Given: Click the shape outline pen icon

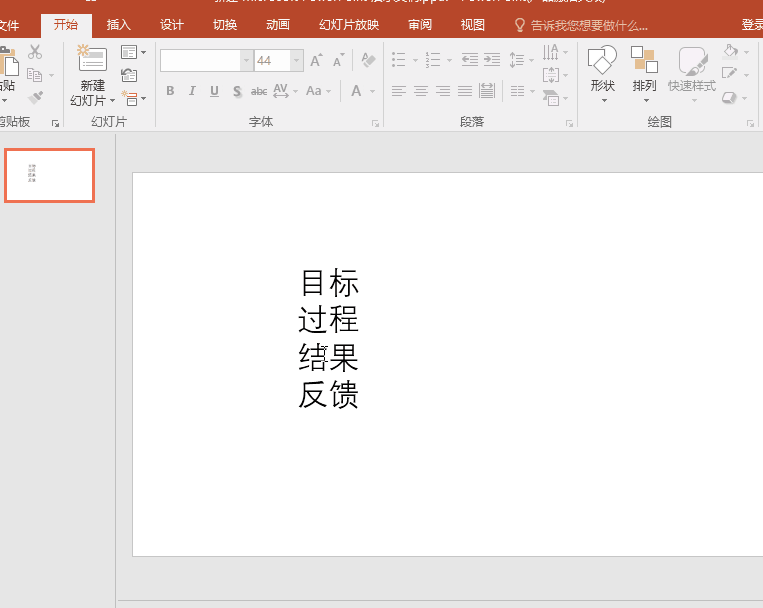Looking at the screenshot, I should [729, 74].
